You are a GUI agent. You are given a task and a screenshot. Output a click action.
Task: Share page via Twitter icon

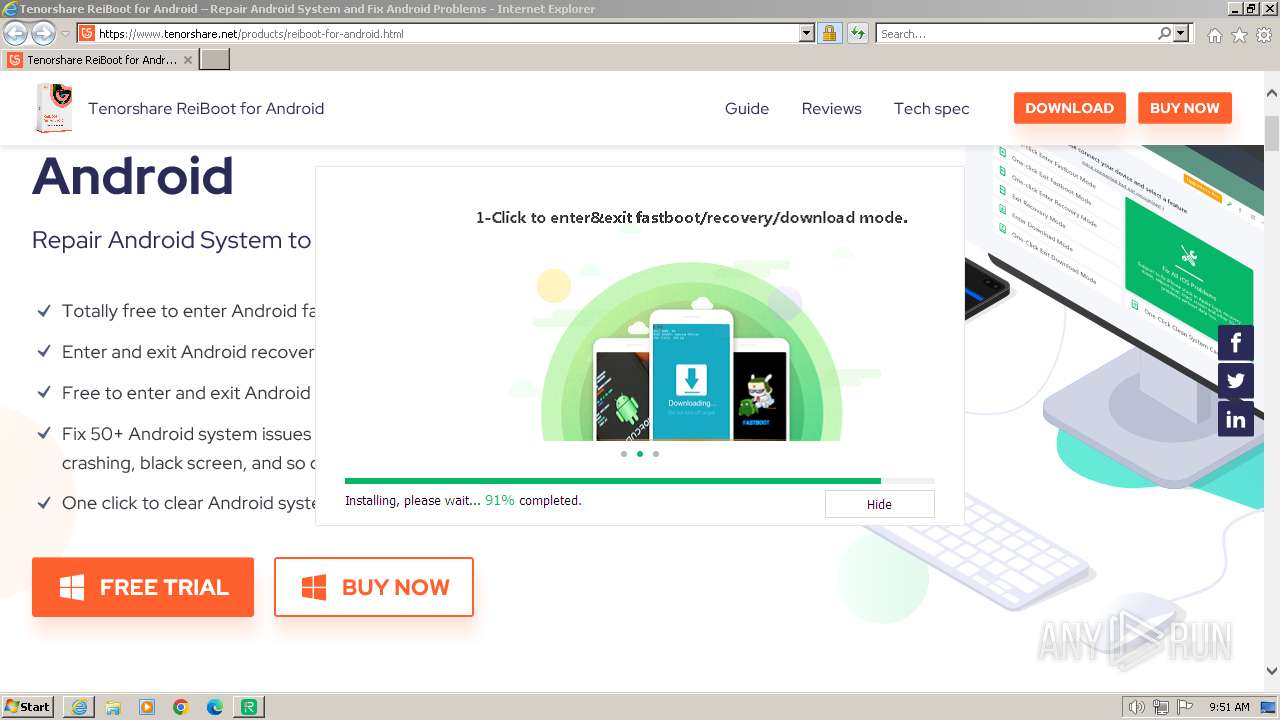pos(1235,381)
